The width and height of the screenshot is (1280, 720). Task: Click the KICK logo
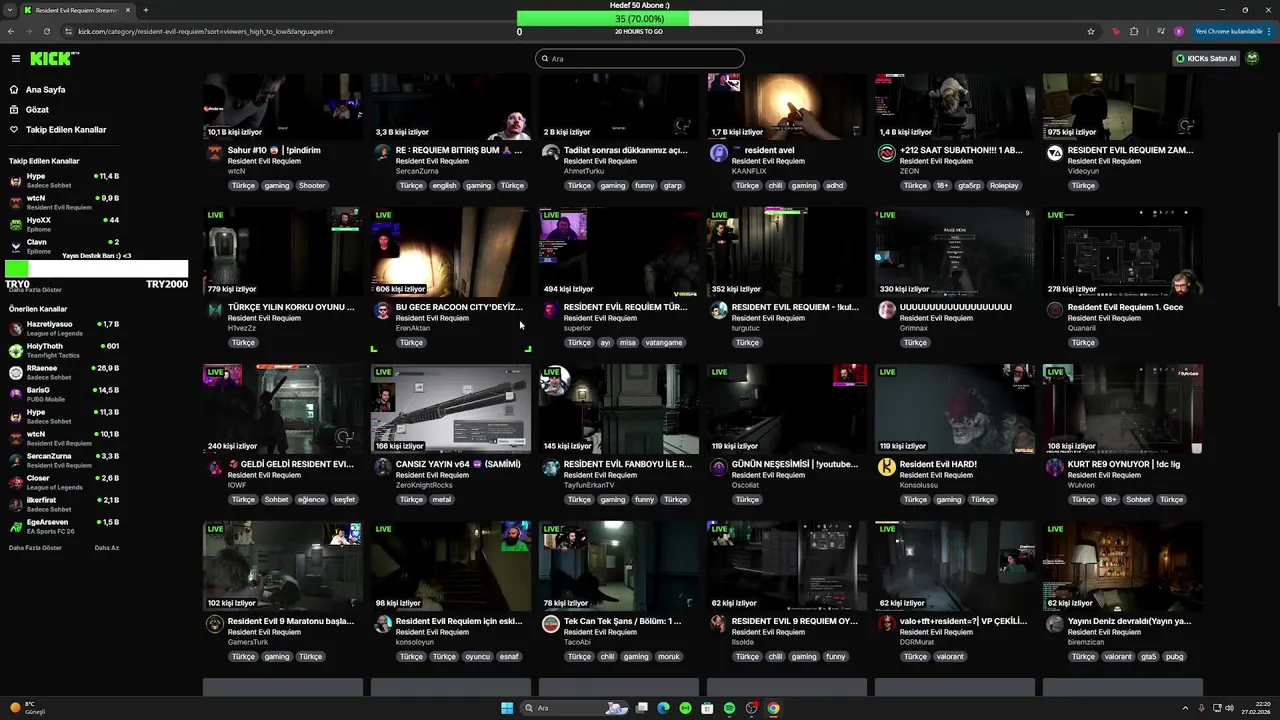click(x=52, y=59)
